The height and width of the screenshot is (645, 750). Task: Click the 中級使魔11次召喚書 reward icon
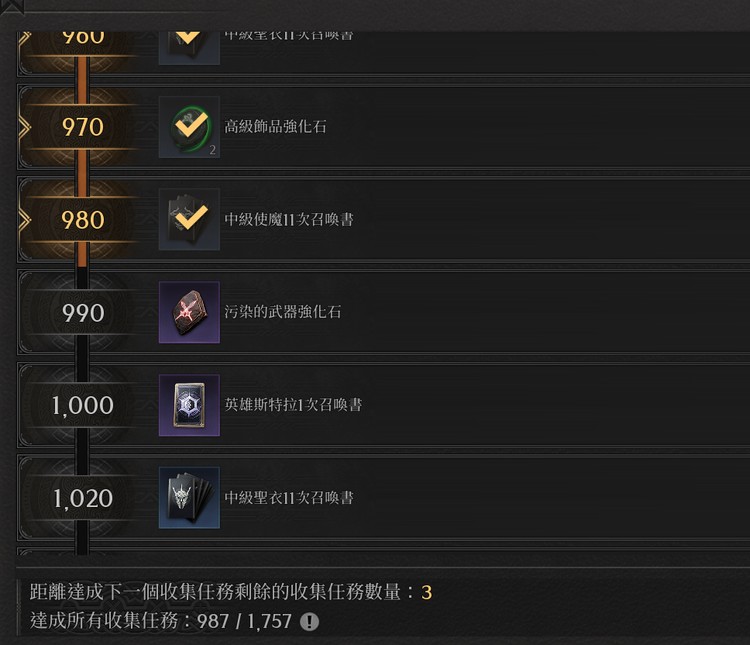pos(189,219)
